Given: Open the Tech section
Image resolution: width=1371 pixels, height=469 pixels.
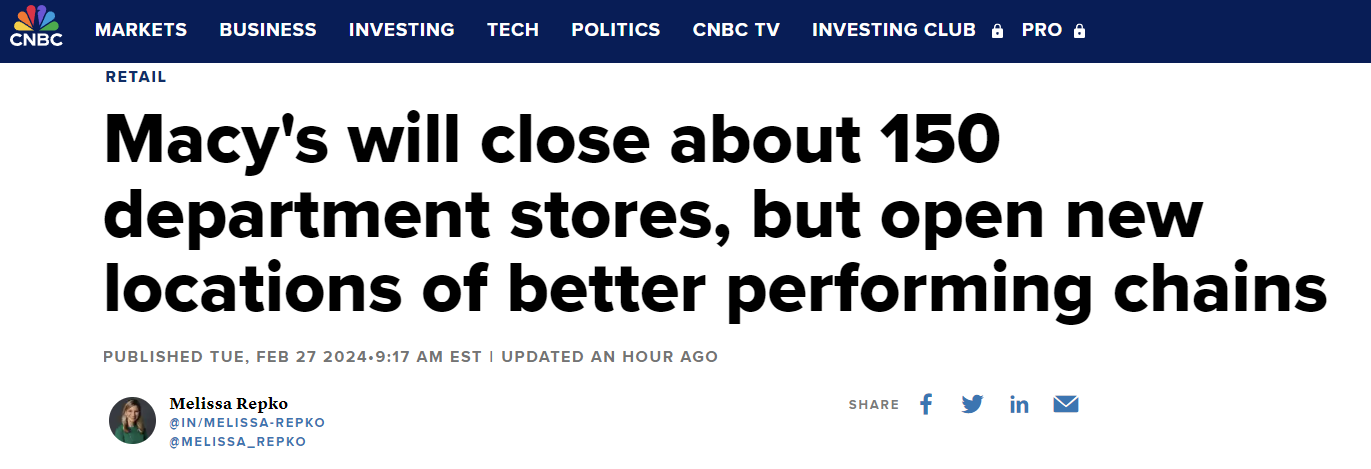Looking at the screenshot, I should click(513, 30).
